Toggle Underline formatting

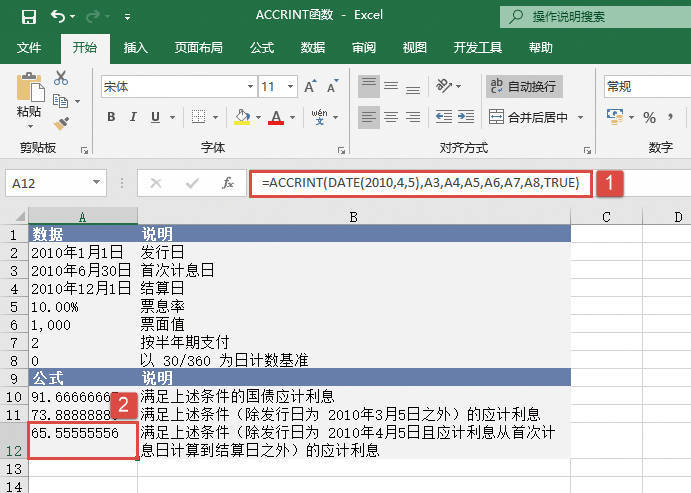pyautogui.click(x=155, y=117)
